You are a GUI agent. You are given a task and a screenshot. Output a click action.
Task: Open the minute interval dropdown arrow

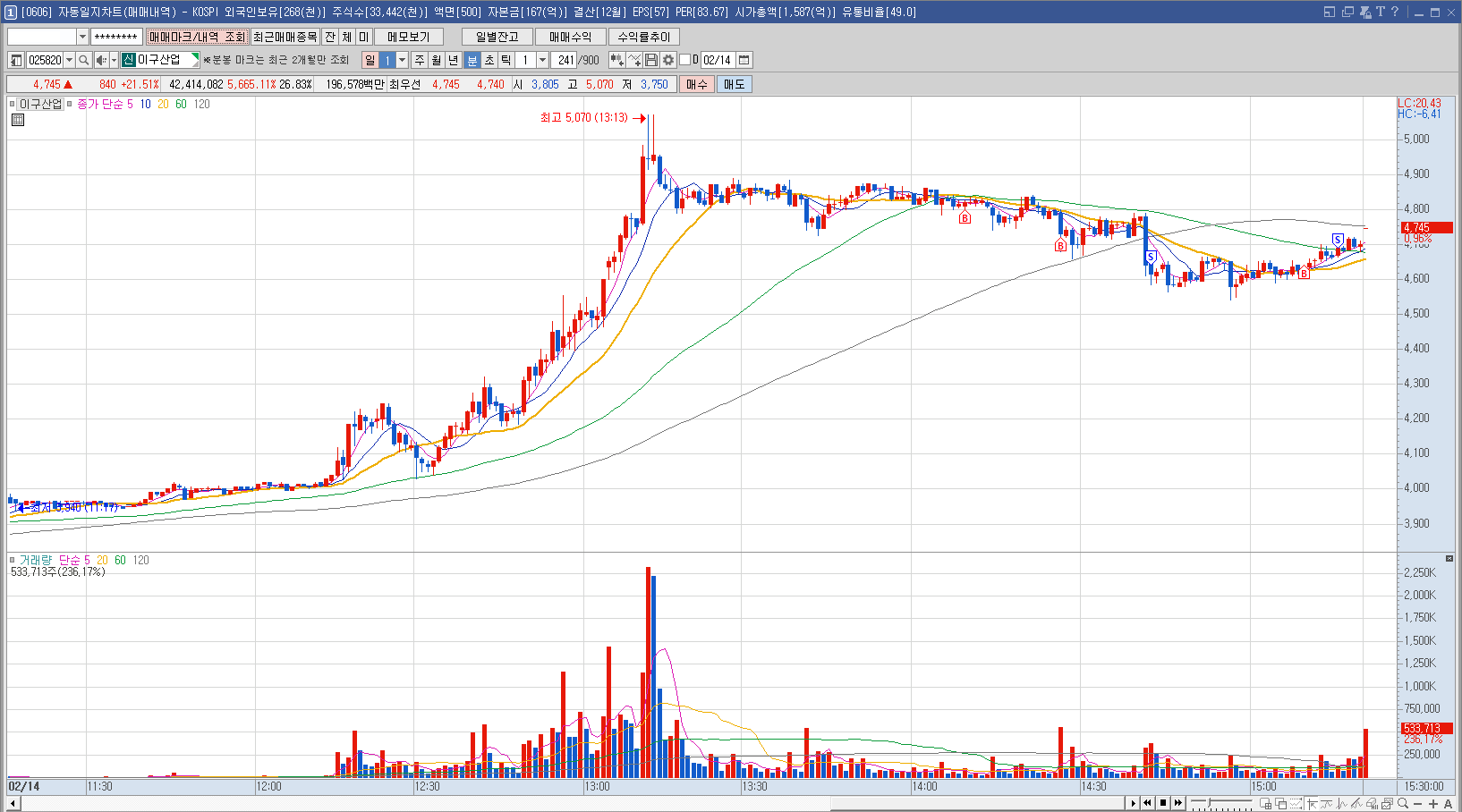542,60
